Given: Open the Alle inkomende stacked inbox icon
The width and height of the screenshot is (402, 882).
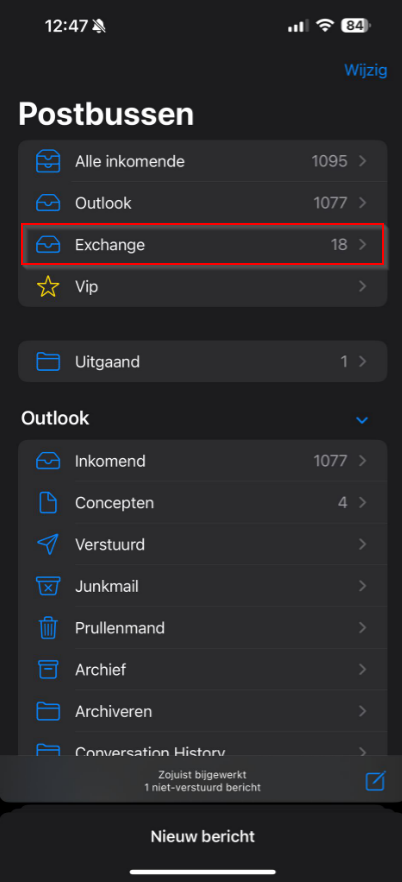Looking at the screenshot, I should point(48,161).
